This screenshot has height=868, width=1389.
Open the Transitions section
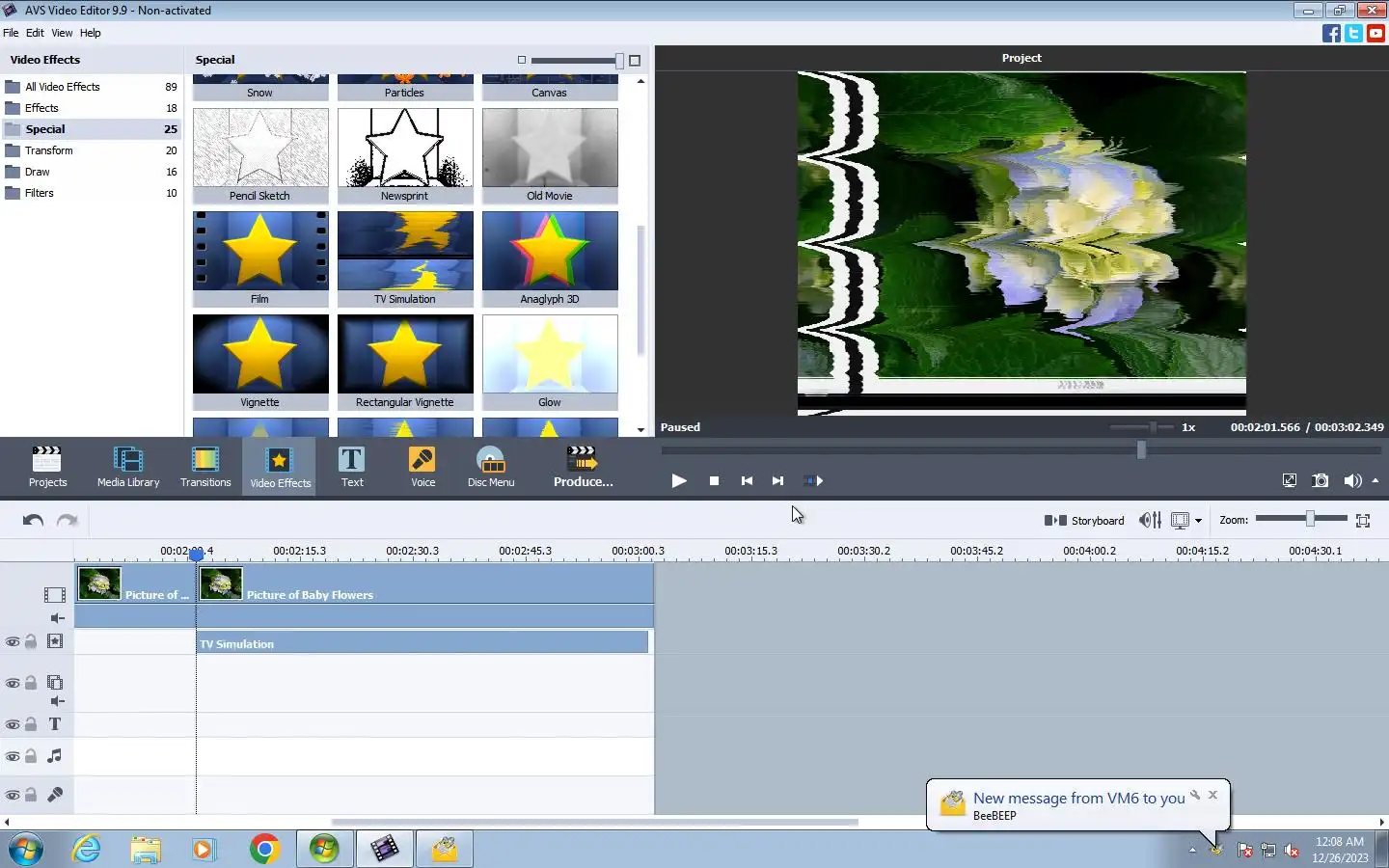(205, 467)
